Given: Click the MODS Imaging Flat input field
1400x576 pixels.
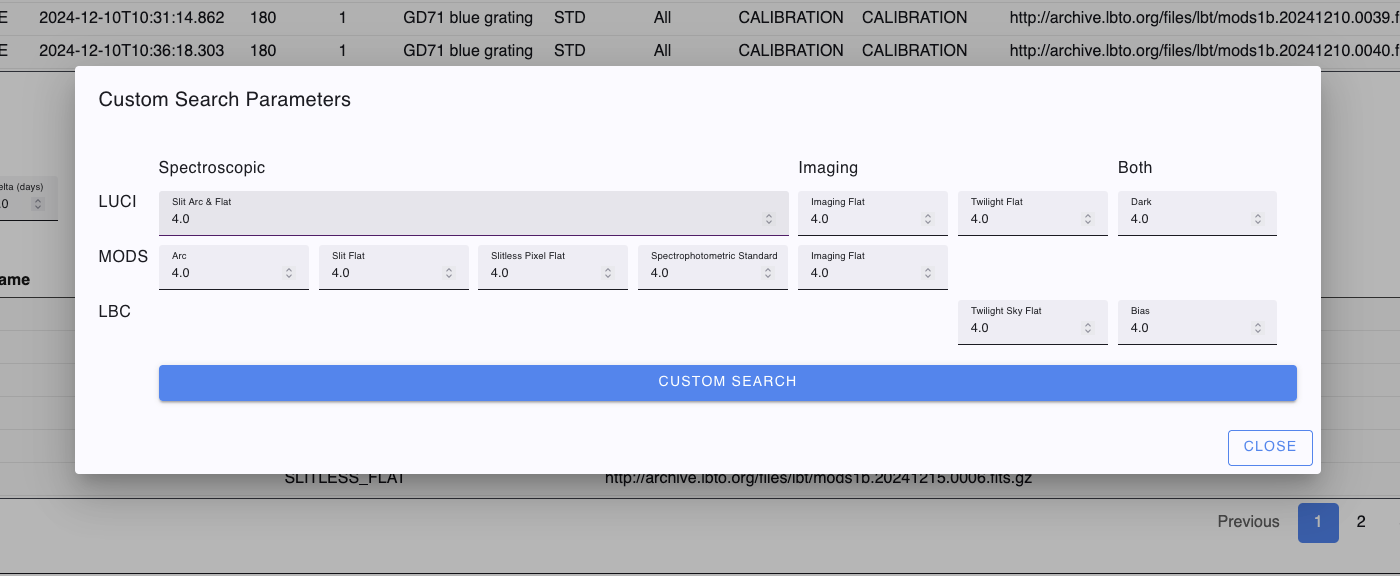Looking at the screenshot, I should (860, 273).
